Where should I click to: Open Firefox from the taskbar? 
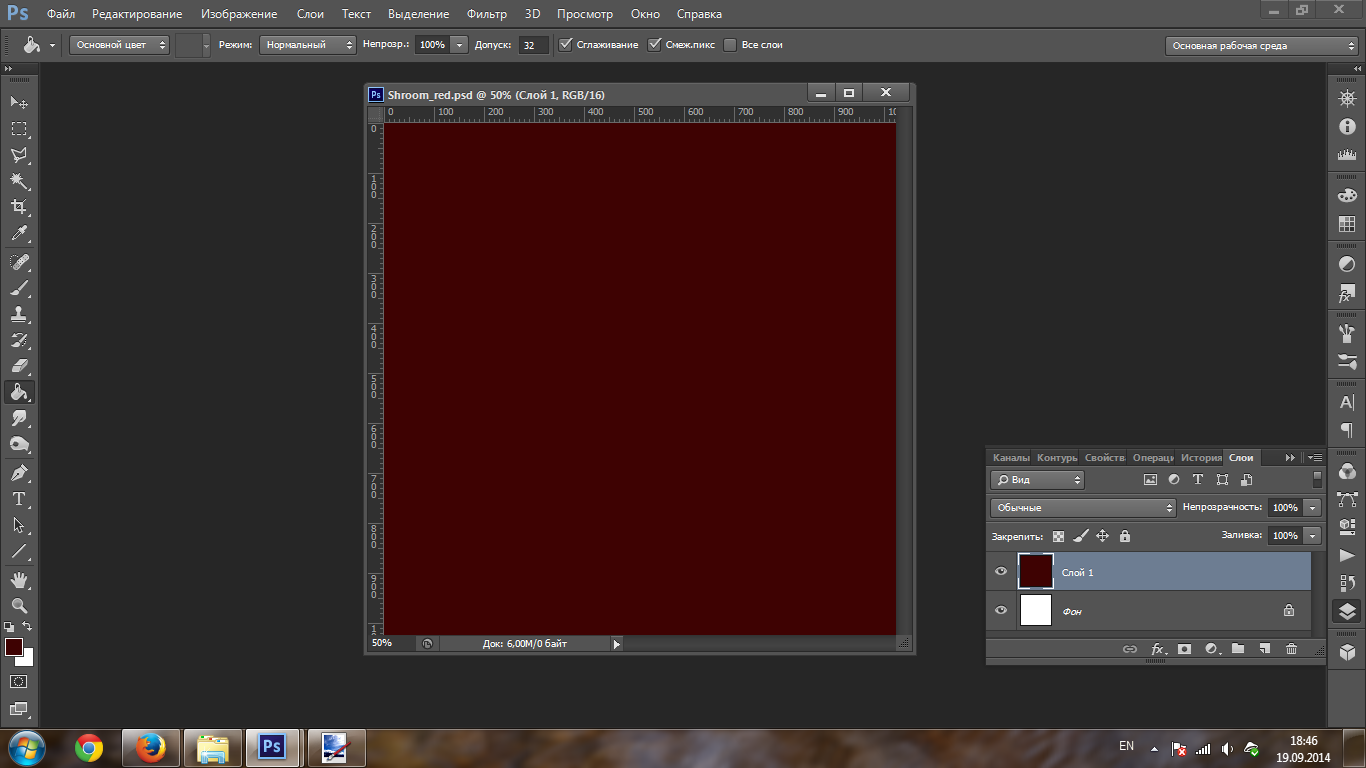coord(151,747)
